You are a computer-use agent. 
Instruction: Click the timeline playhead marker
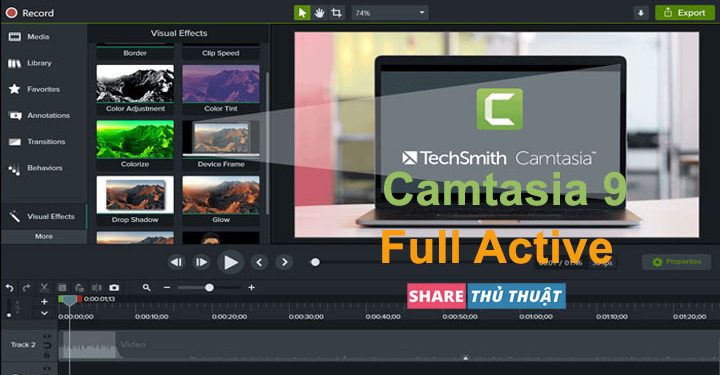point(70,301)
